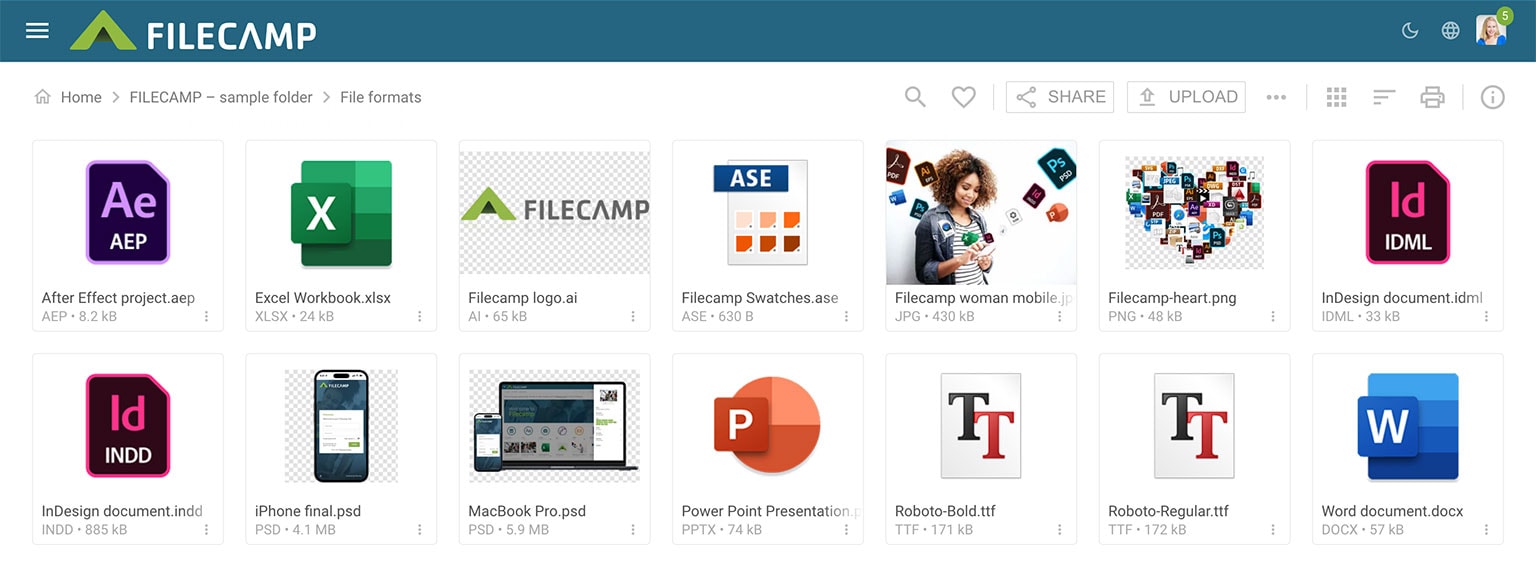Screen dimensions: 1536x573
Task: Click the file name Filecamp Swatches.ase
Action: point(760,298)
